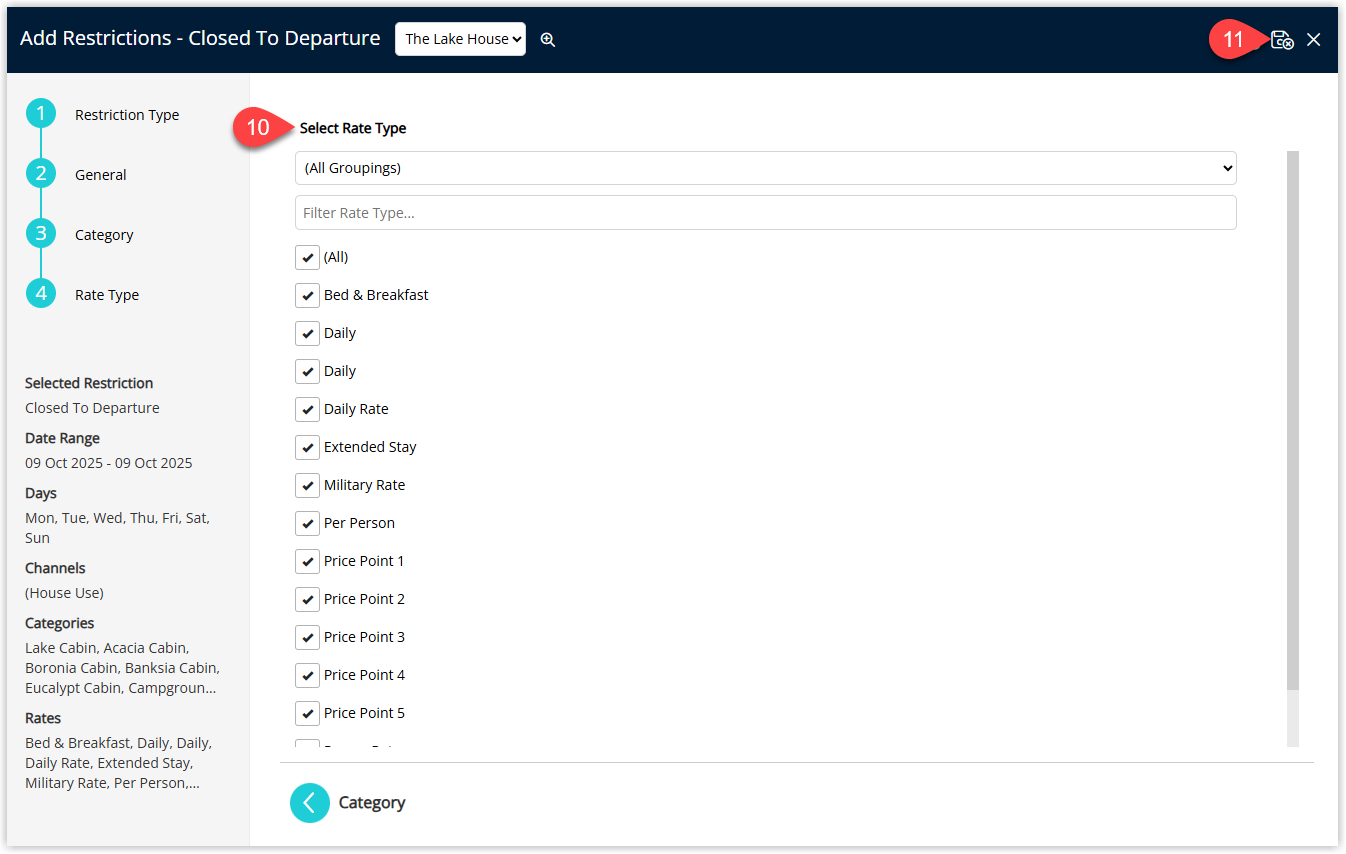Expand the (All Groupings) dropdown
The width and height of the screenshot is (1346, 854).
[x=765, y=168]
